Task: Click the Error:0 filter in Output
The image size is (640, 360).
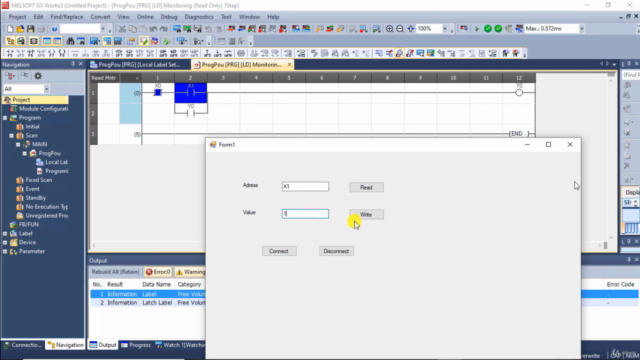Action: (158, 272)
